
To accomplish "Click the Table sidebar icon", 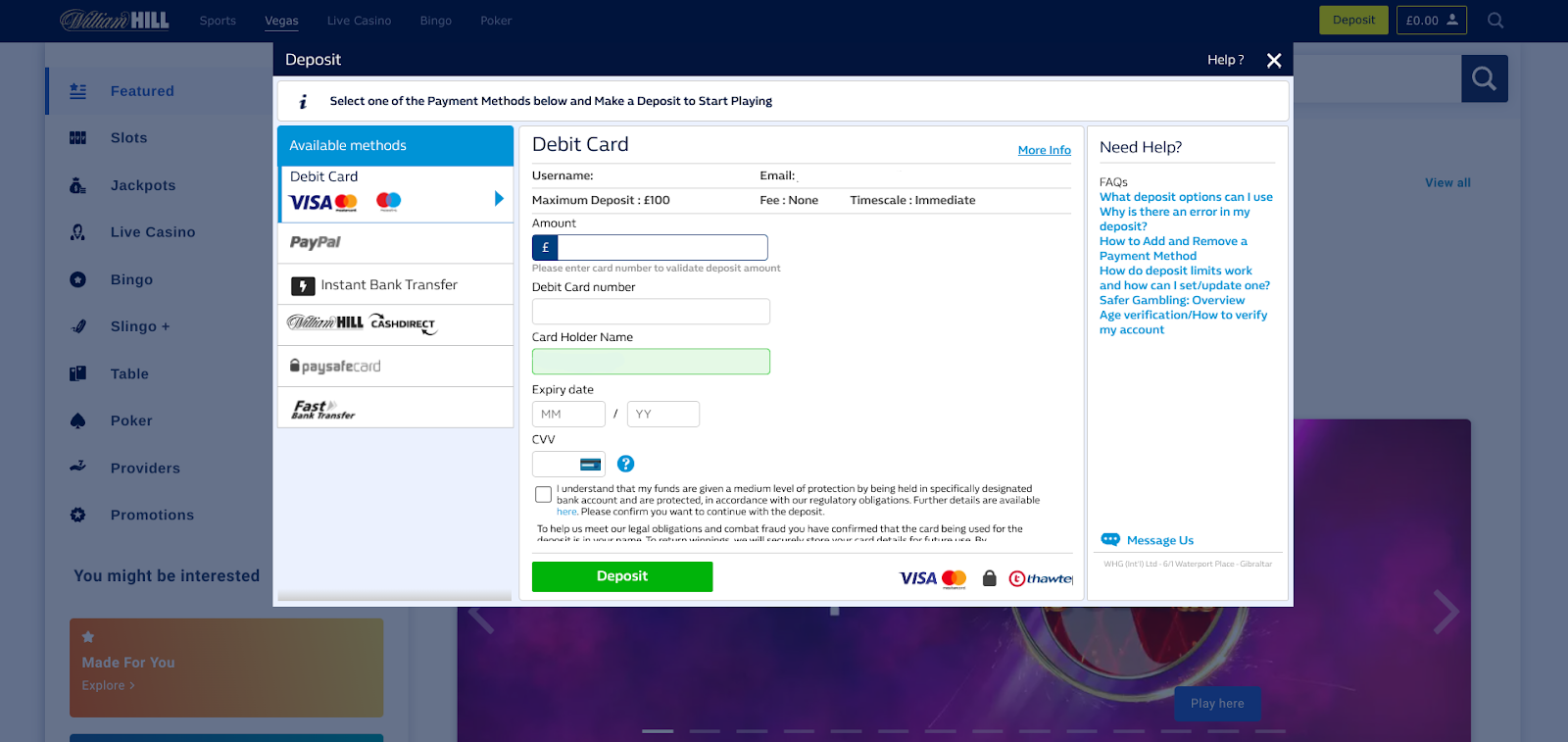I will (78, 373).
